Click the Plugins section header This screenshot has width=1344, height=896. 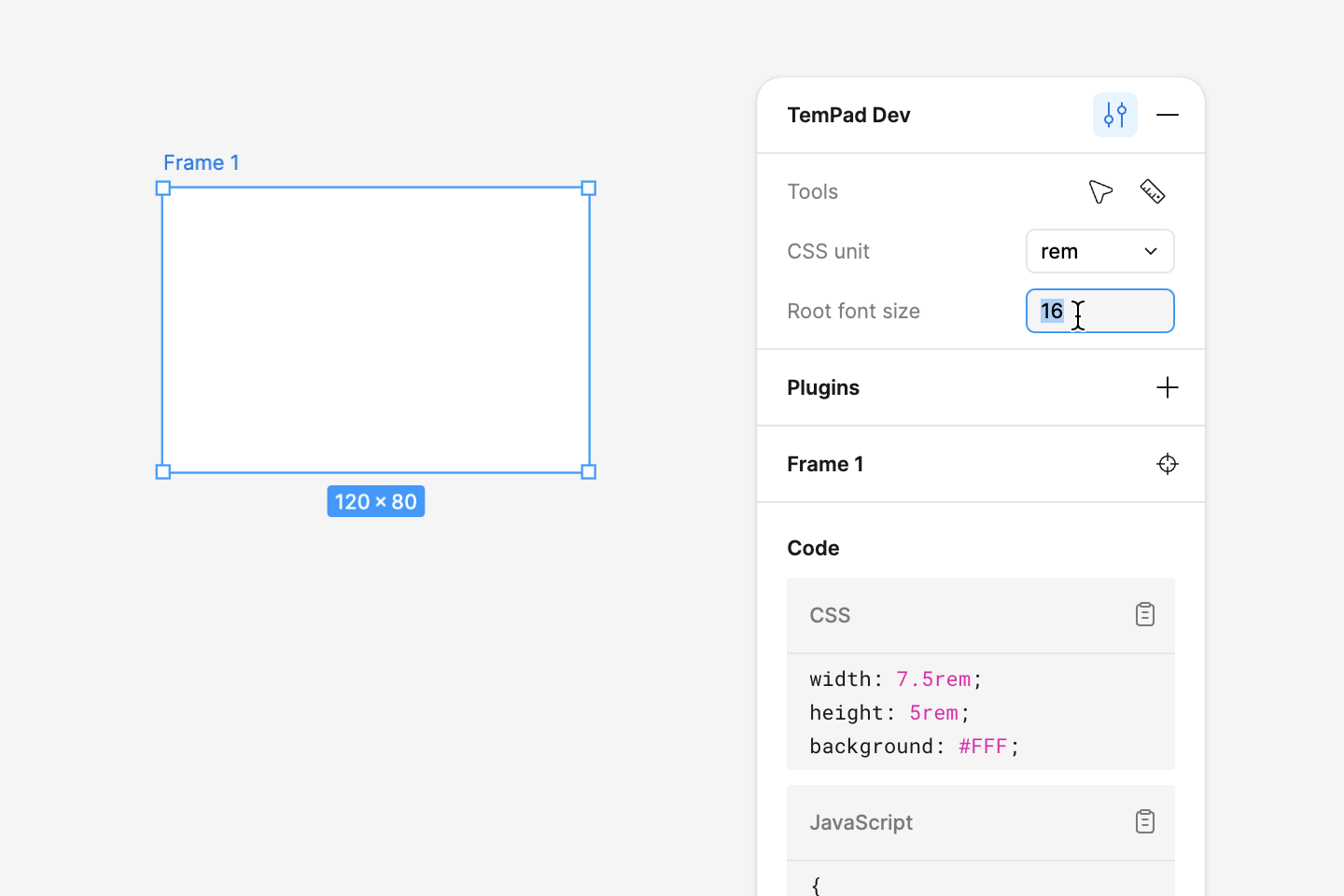[x=823, y=387]
